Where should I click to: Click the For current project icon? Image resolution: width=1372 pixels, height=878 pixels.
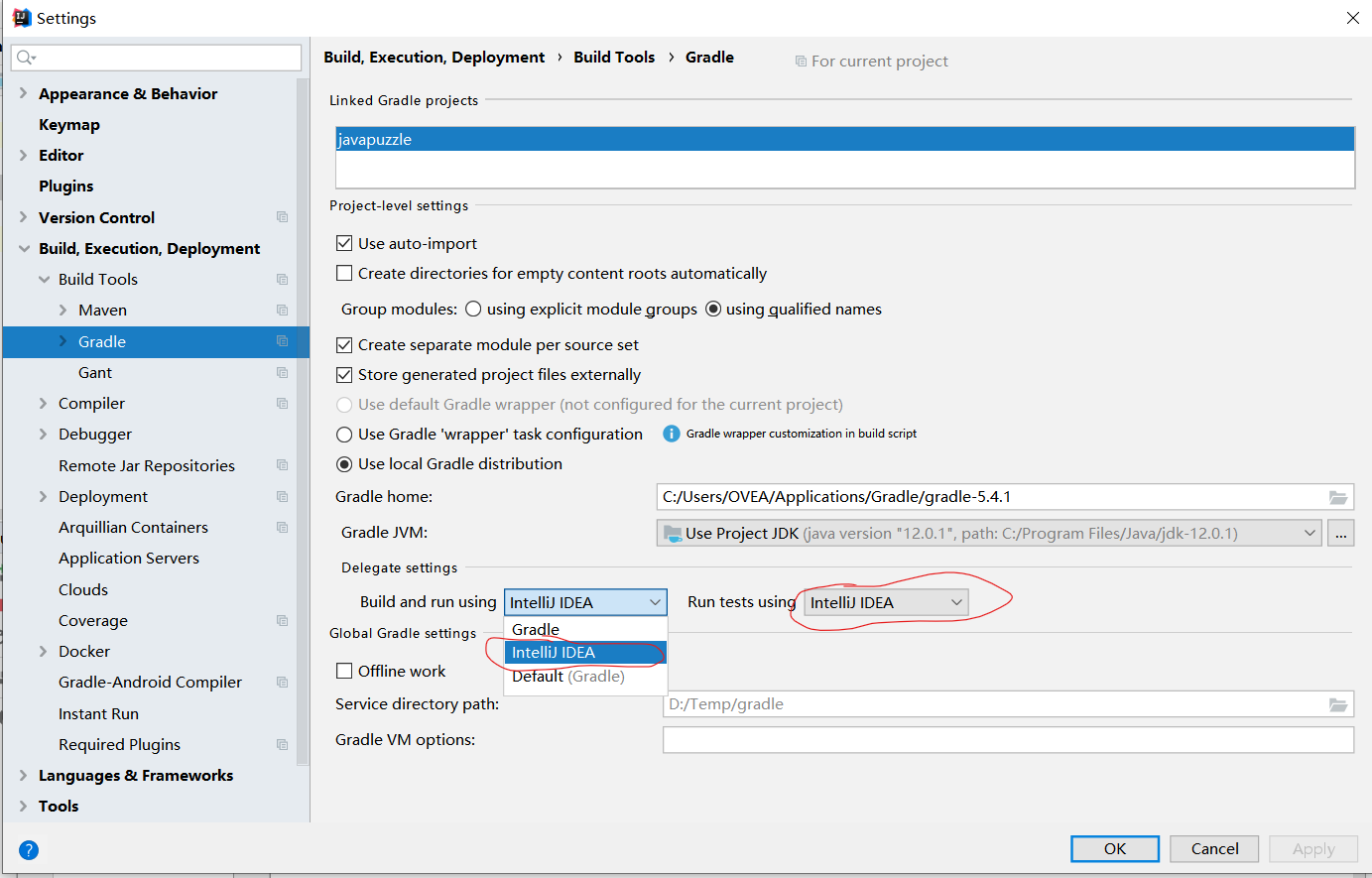pos(801,62)
